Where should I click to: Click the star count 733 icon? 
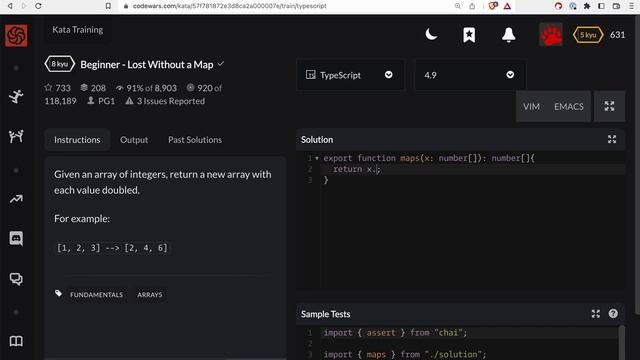[x=49, y=87]
